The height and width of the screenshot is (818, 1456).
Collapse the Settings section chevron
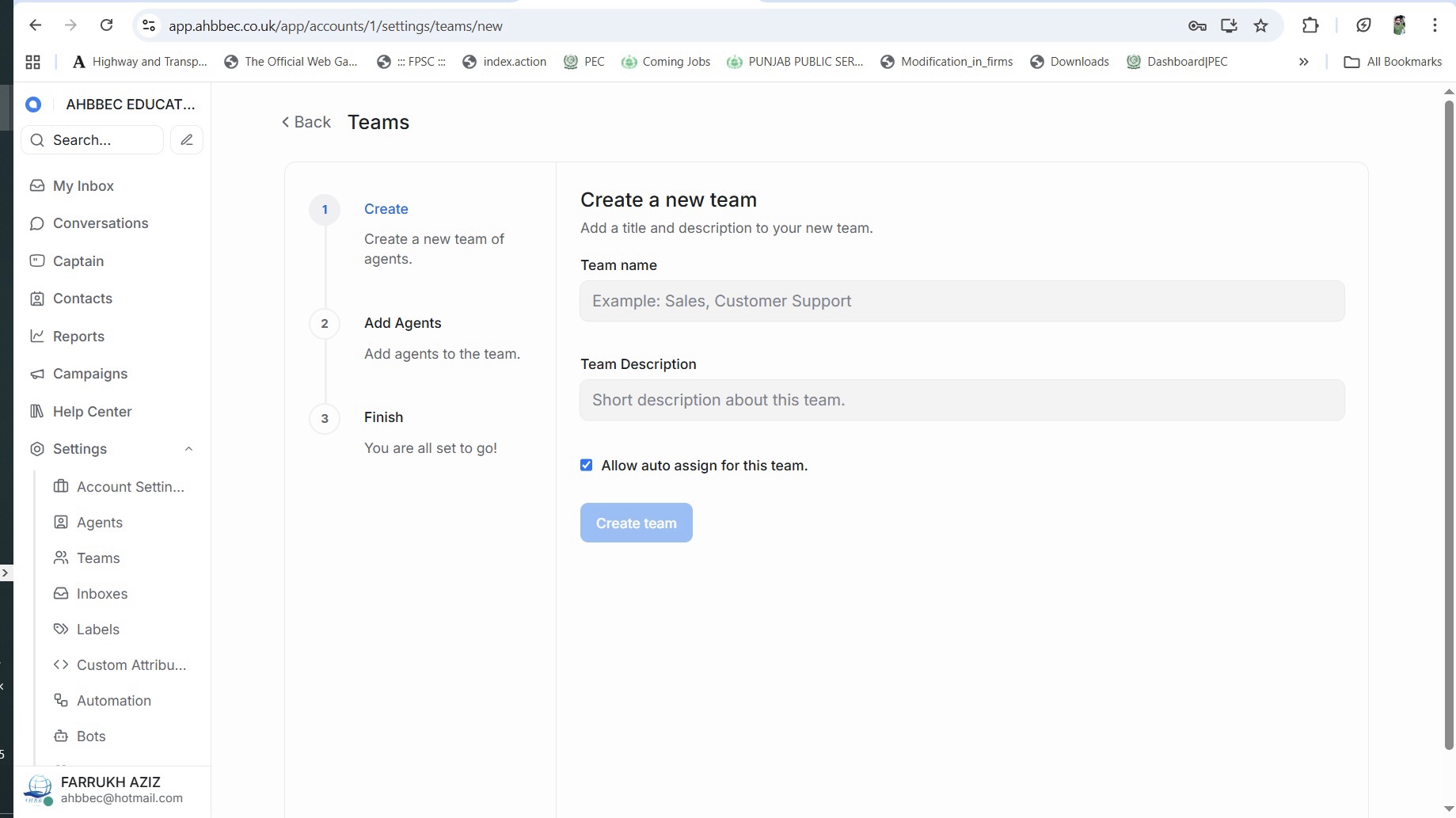click(x=188, y=449)
